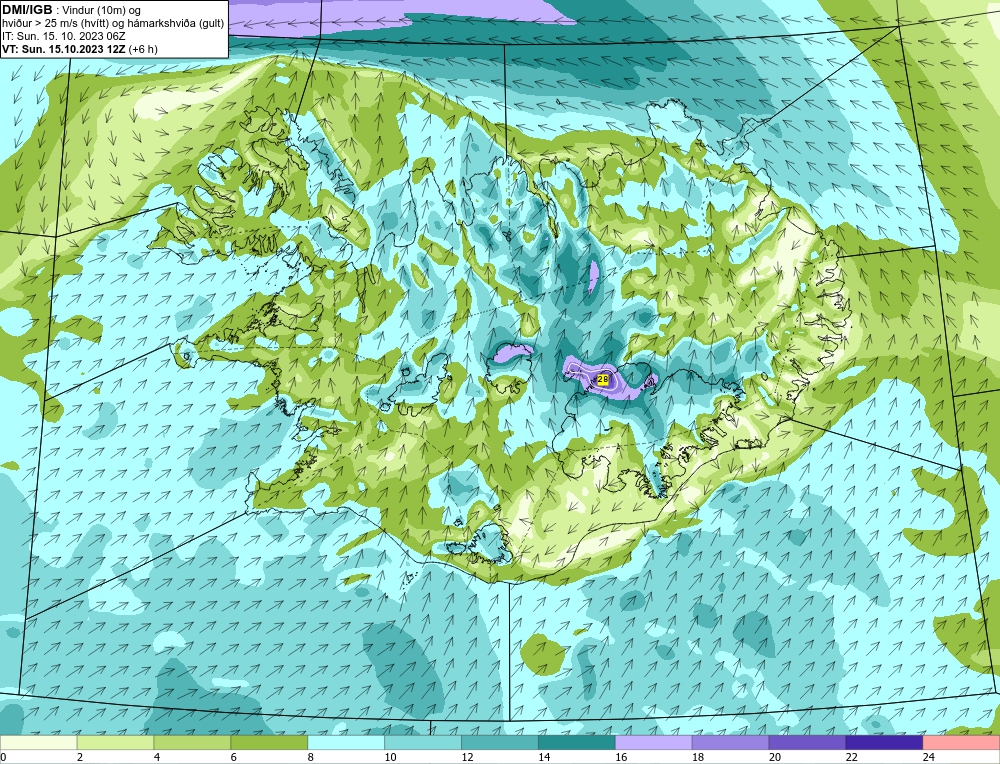Select the pink above-24 m/s swatch
Screen dimensions: 1000x764
pos(962,742)
